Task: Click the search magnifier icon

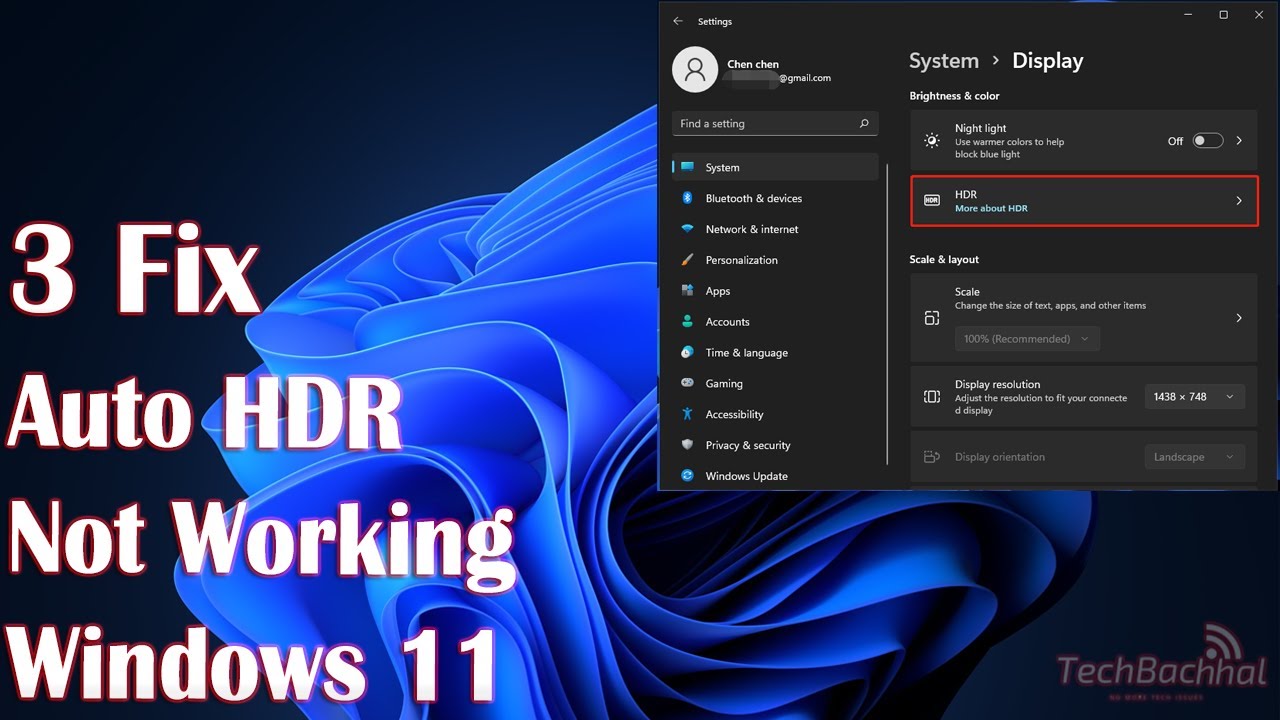Action: point(864,124)
